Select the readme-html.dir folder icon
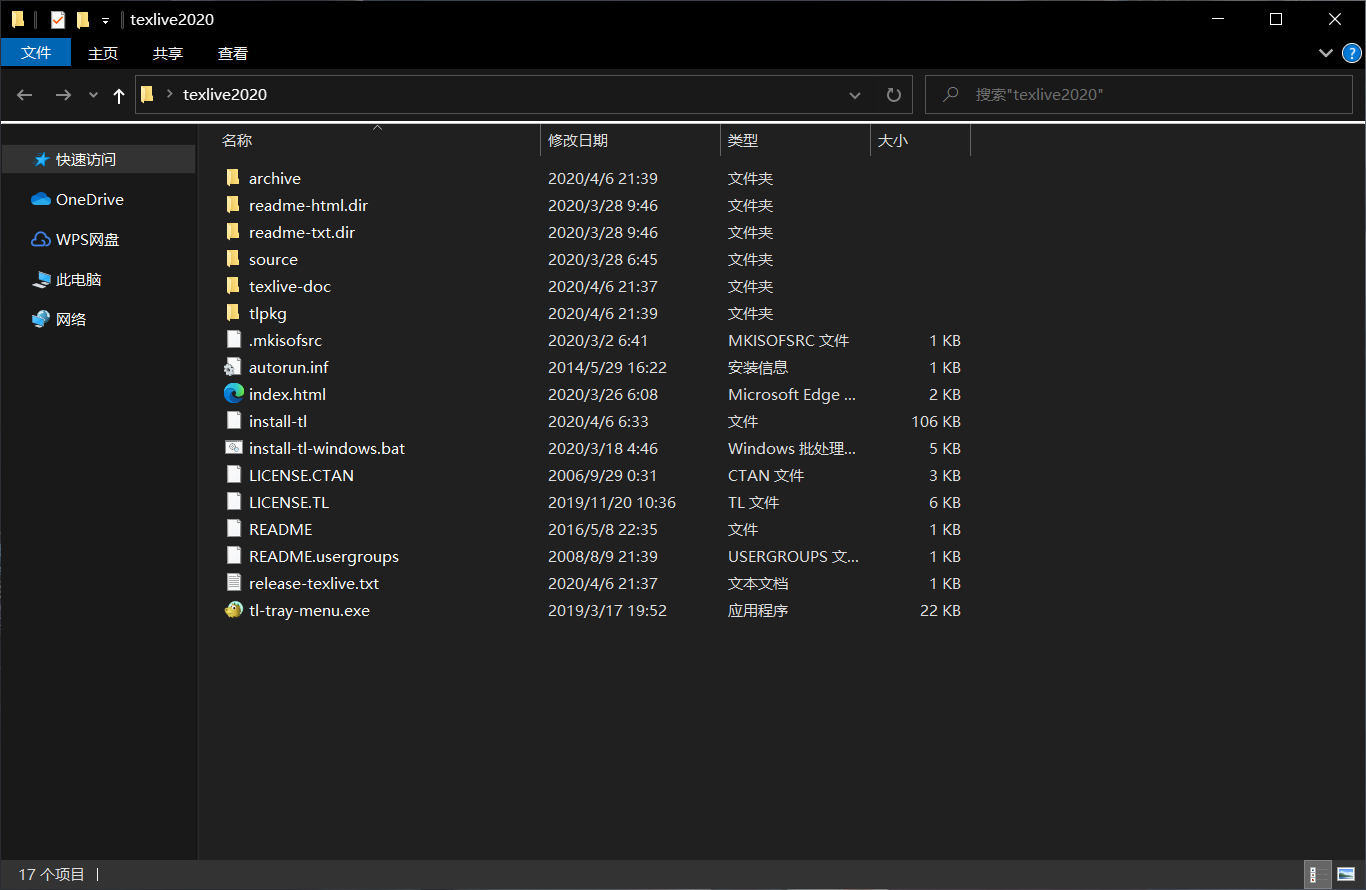Image resolution: width=1366 pixels, height=890 pixels. pos(233,205)
